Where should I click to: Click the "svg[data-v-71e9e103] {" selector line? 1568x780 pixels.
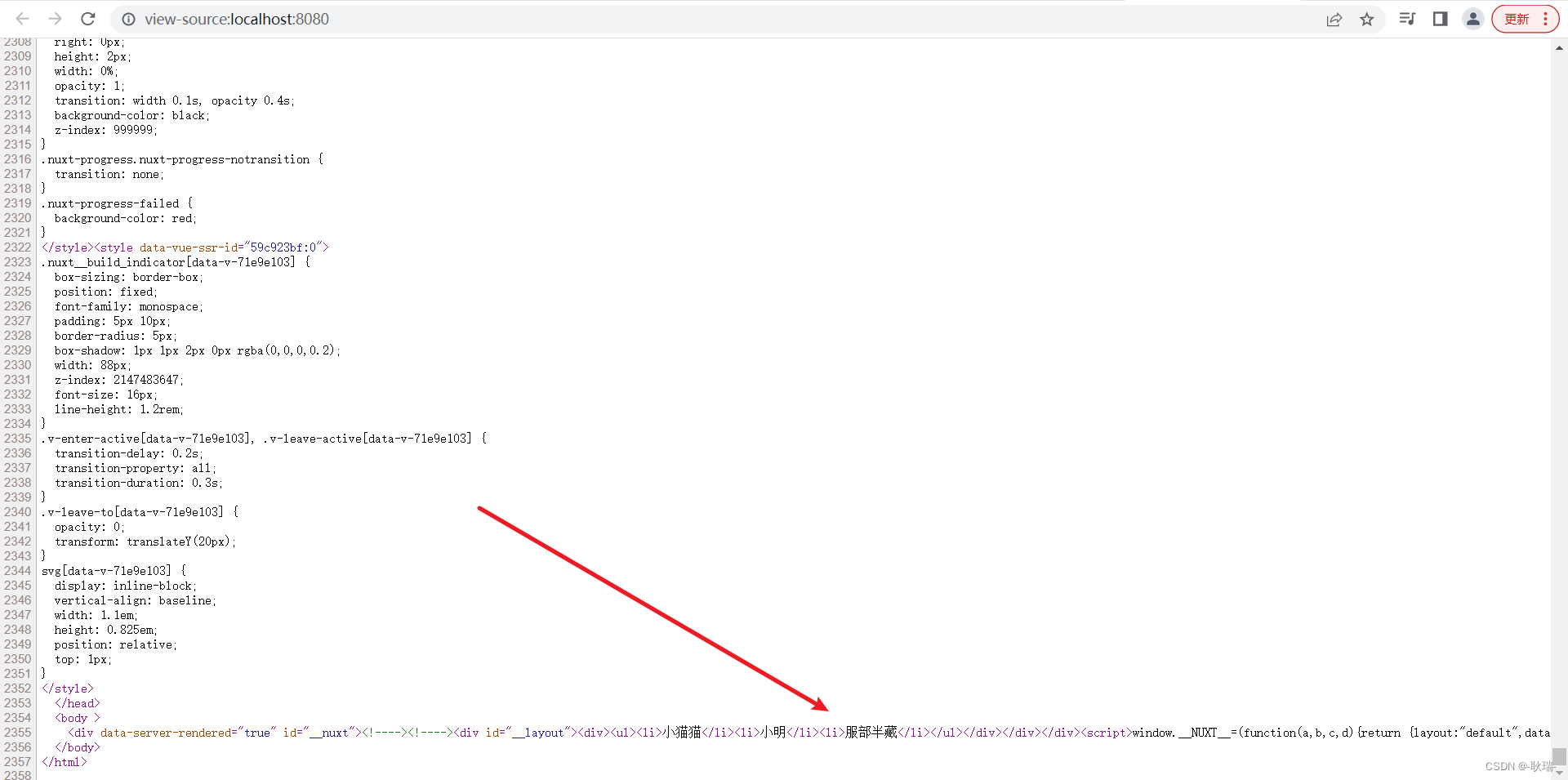click(114, 571)
